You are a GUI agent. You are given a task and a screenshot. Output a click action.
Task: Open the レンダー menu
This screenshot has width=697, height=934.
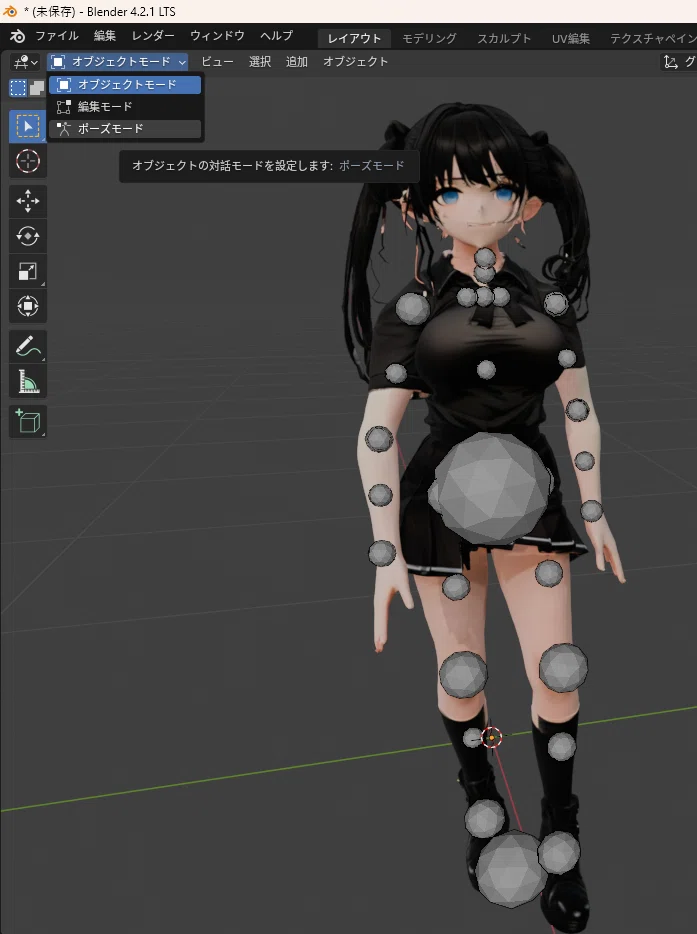(x=153, y=36)
